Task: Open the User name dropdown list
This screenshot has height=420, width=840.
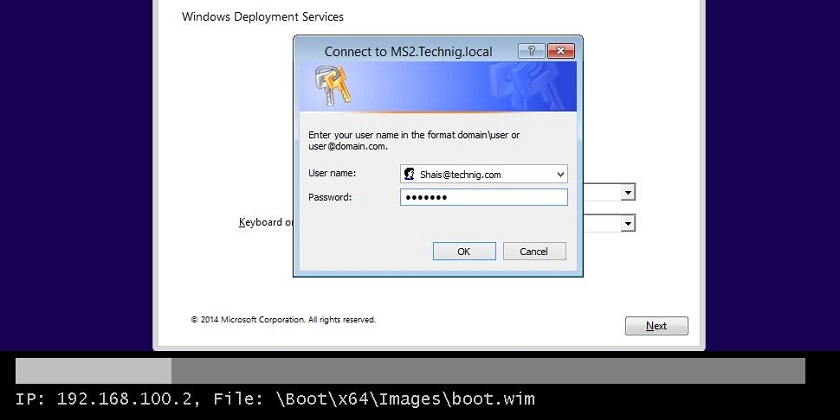Action: (560, 174)
